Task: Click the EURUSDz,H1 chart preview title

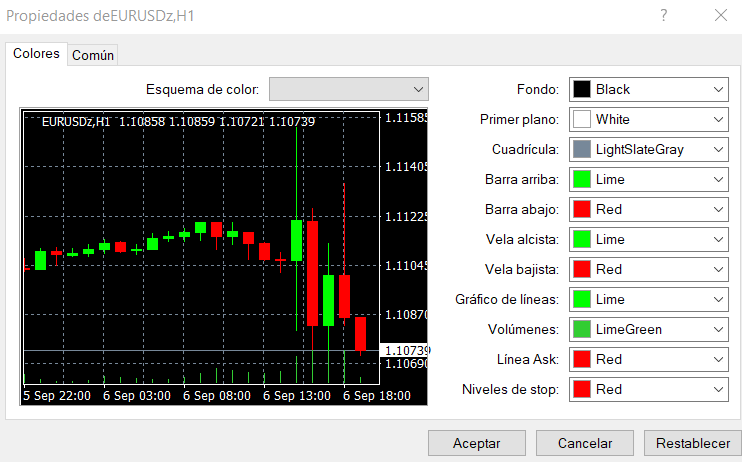Action: [x=76, y=122]
